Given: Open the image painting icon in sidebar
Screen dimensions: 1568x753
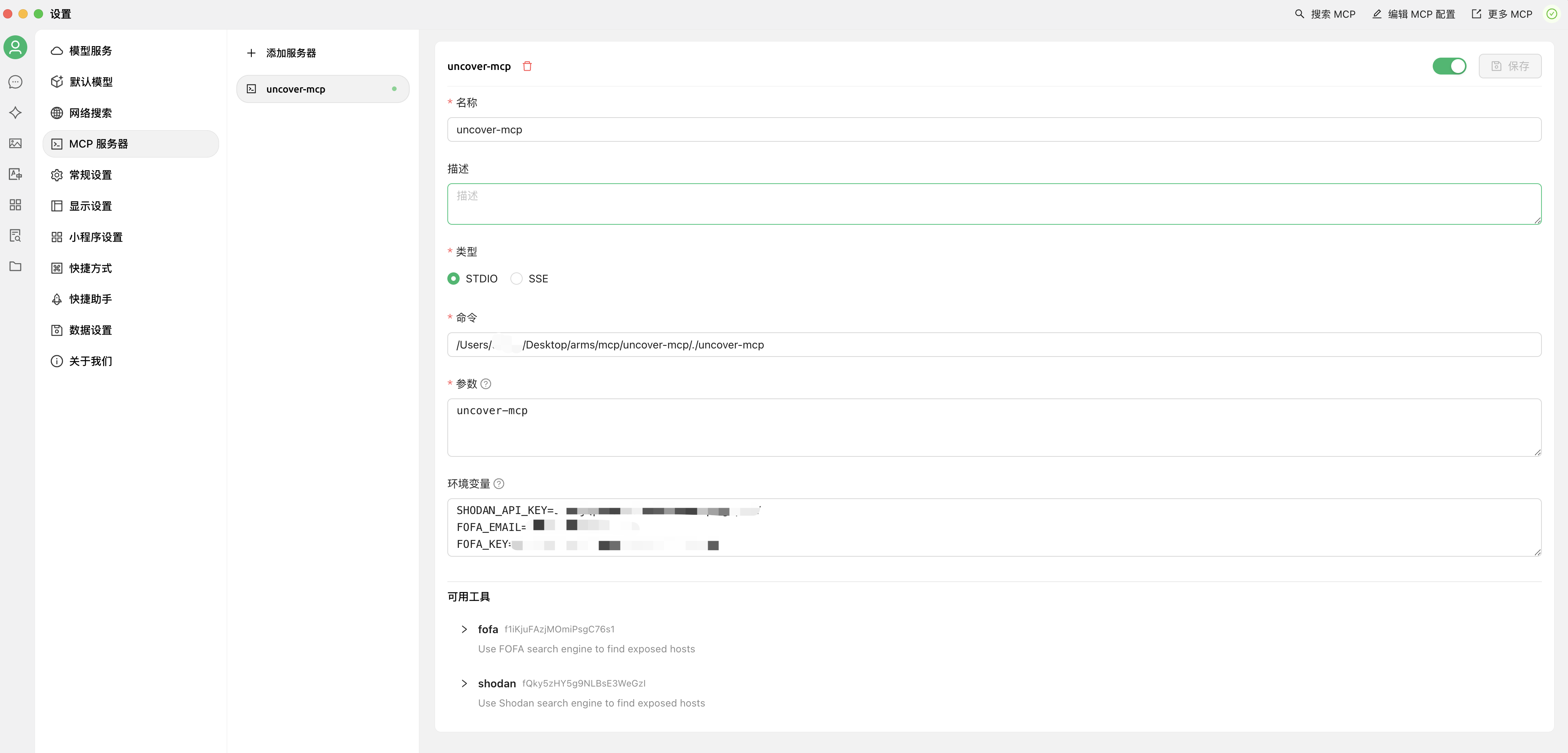Looking at the screenshot, I should (x=16, y=144).
